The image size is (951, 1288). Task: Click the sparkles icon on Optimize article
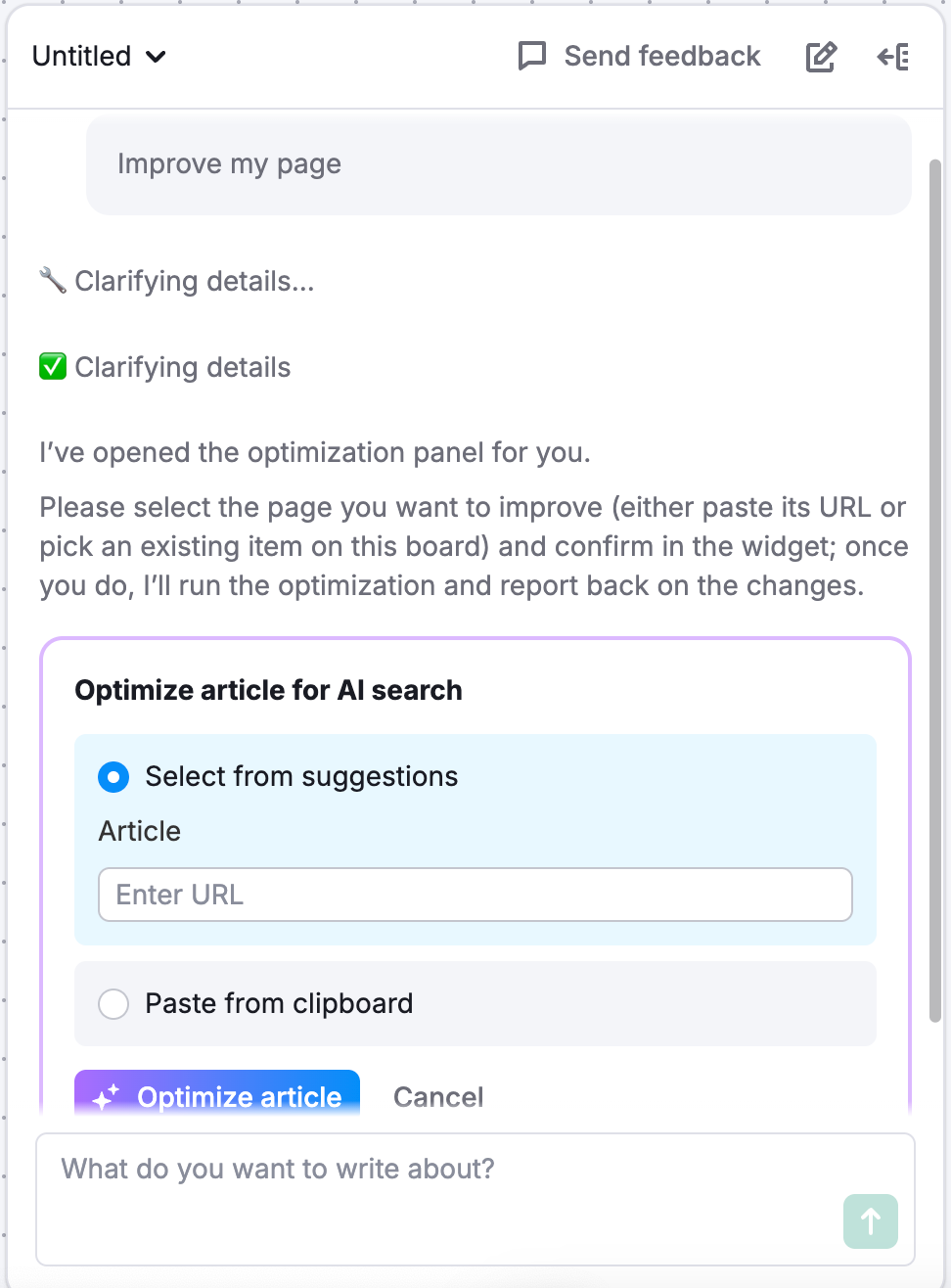click(x=108, y=1097)
